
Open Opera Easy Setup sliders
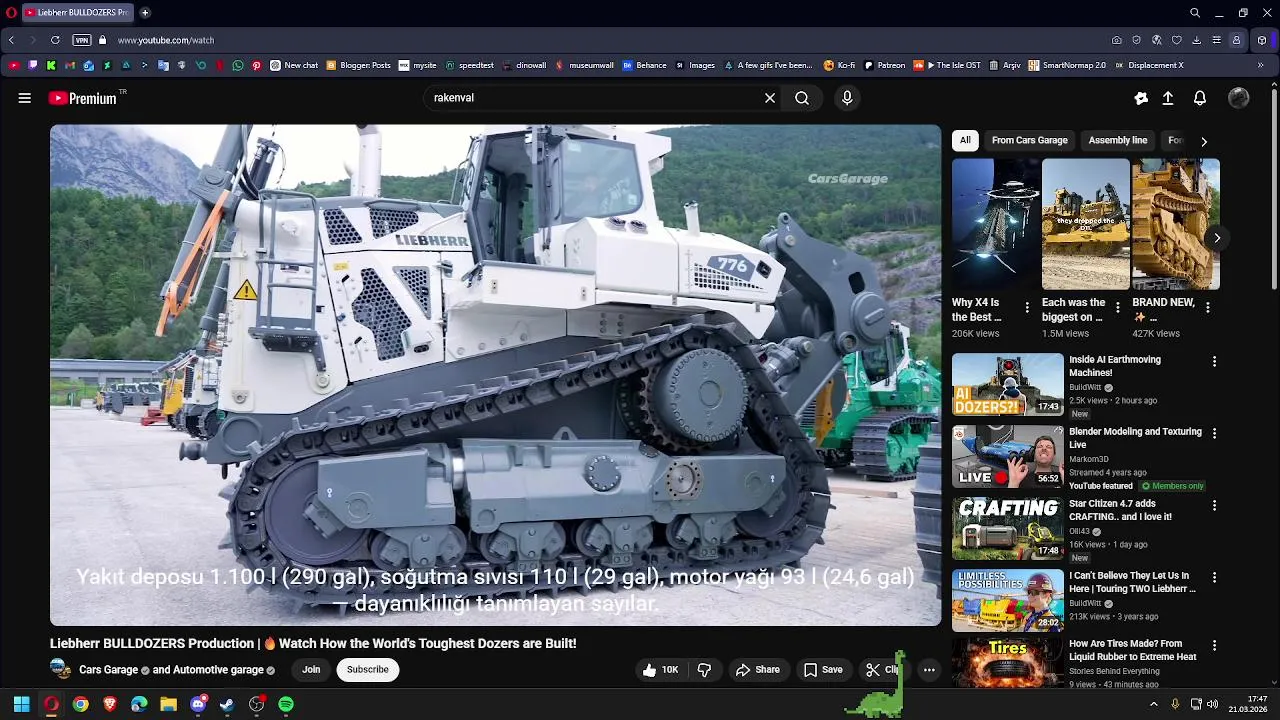point(1216,40)
